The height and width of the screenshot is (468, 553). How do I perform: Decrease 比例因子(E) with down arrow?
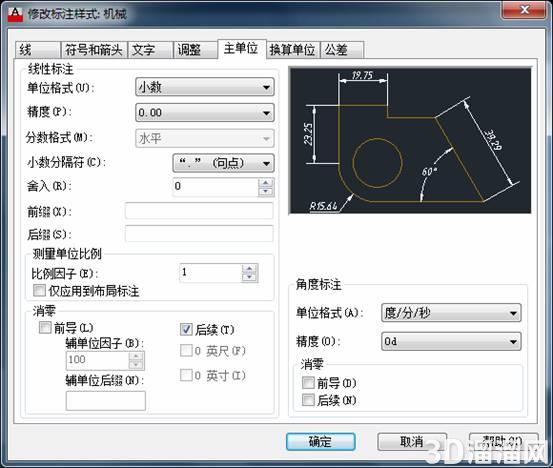[x=250, y=277]
